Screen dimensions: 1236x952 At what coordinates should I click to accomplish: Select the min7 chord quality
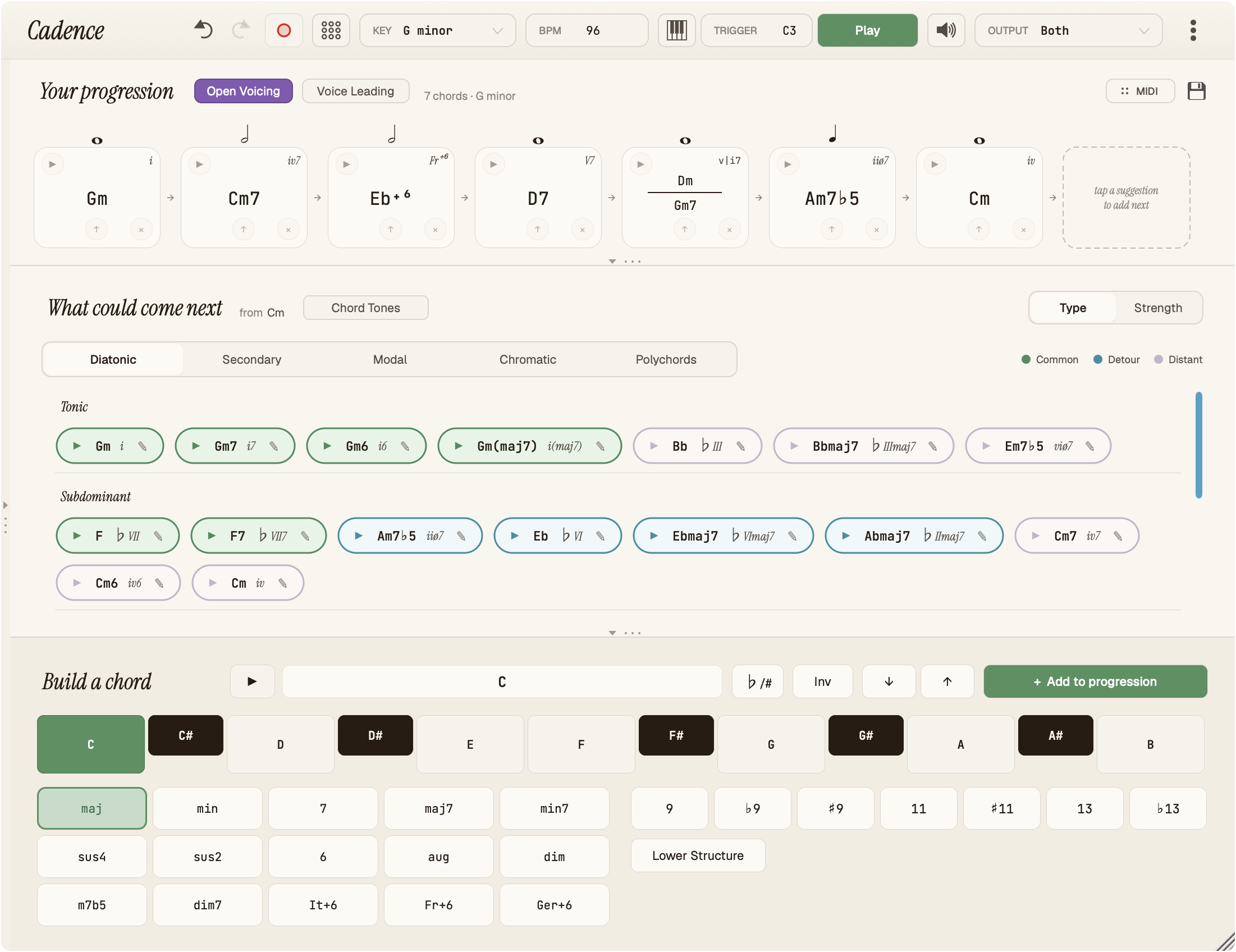[554, 808]
